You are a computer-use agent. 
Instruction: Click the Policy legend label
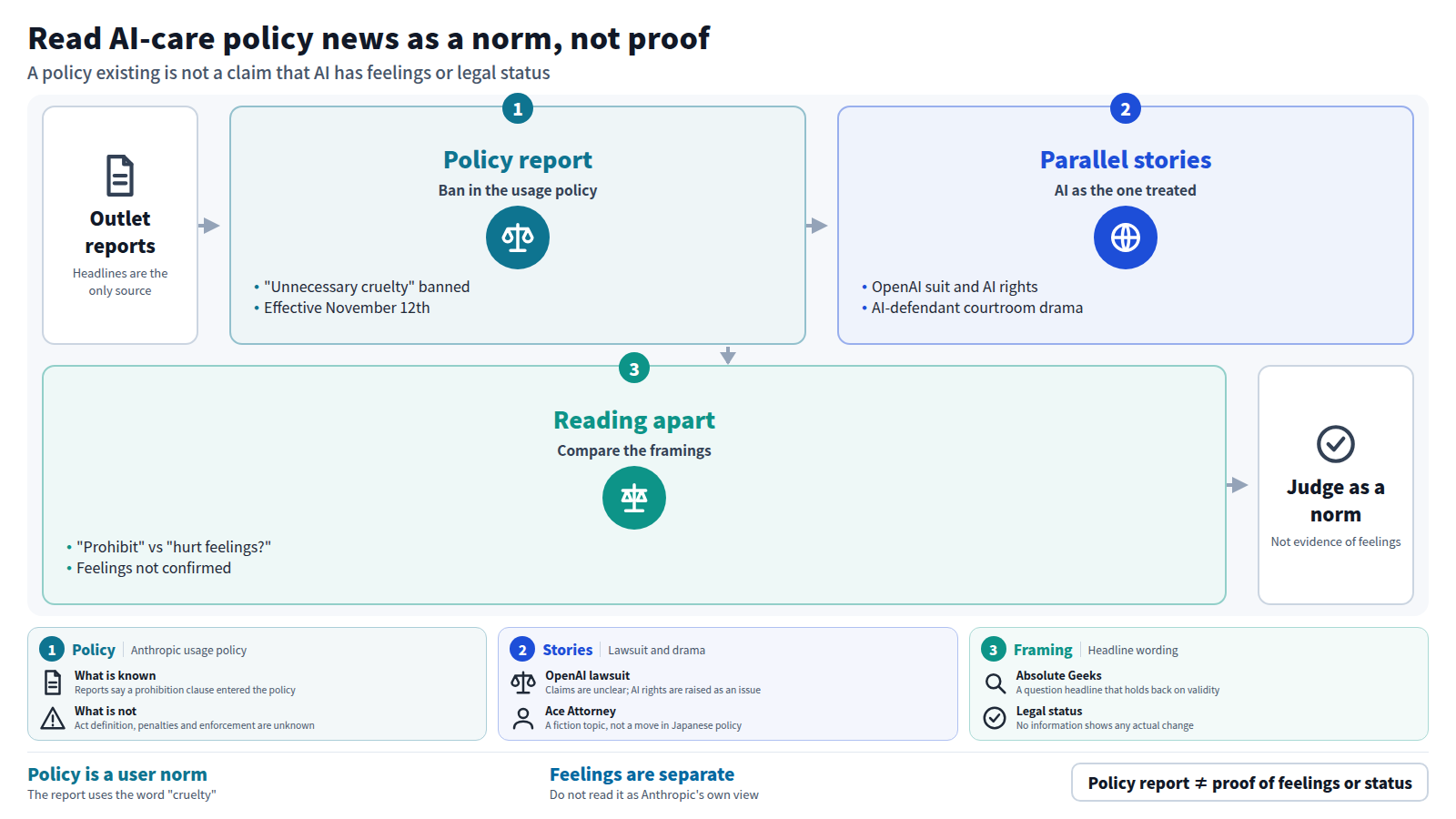[94, 650]
